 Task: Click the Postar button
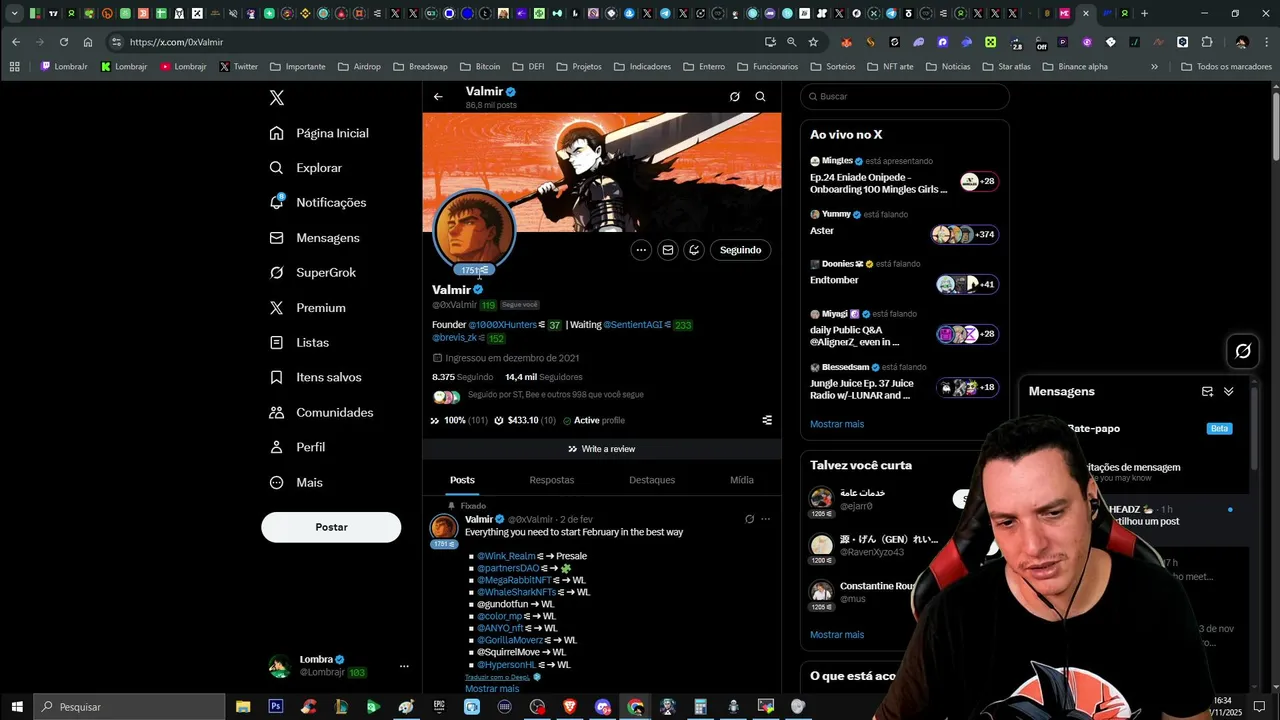click(331, 527)
